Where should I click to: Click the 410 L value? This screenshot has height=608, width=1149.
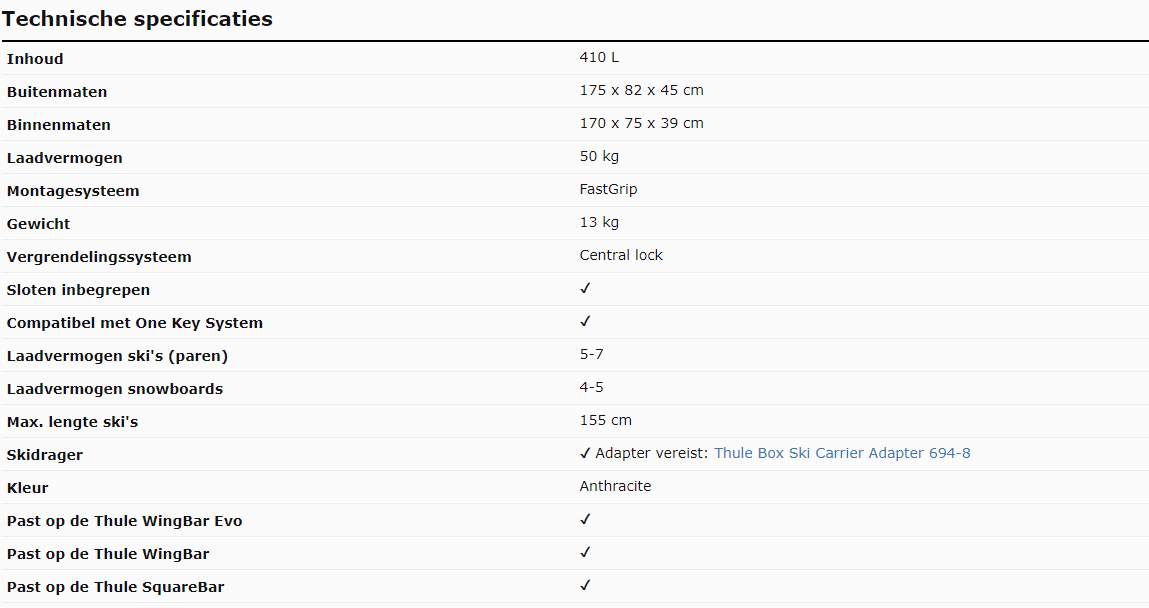click(599, 57)
